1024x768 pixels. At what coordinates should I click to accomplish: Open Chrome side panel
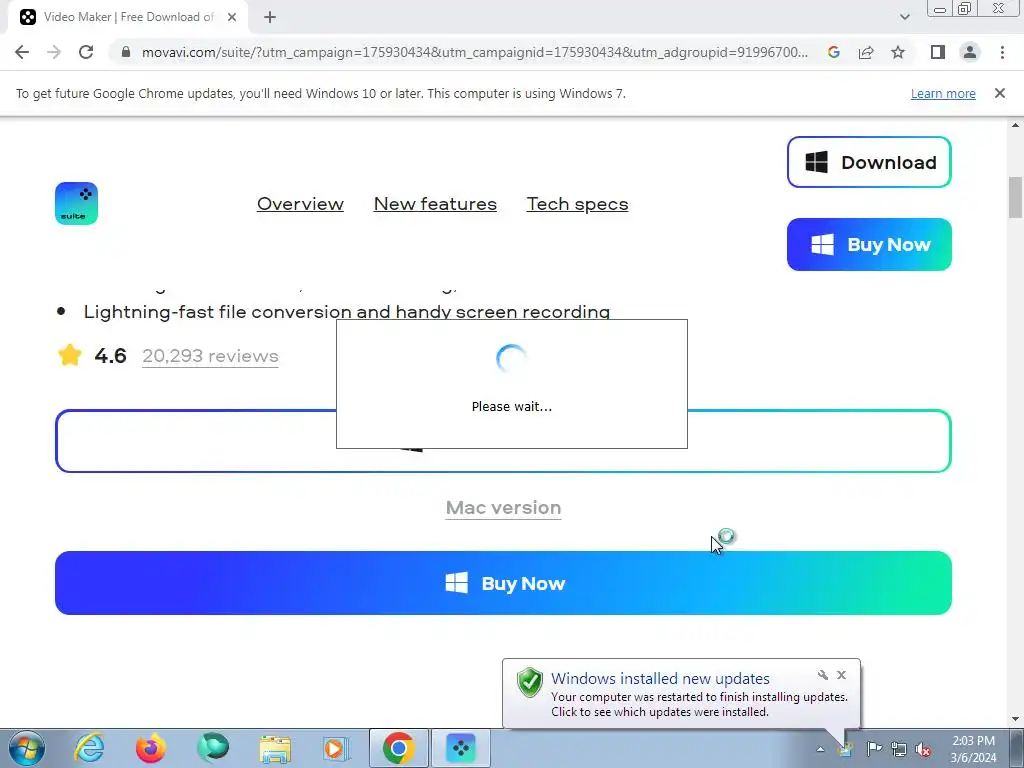938,52
